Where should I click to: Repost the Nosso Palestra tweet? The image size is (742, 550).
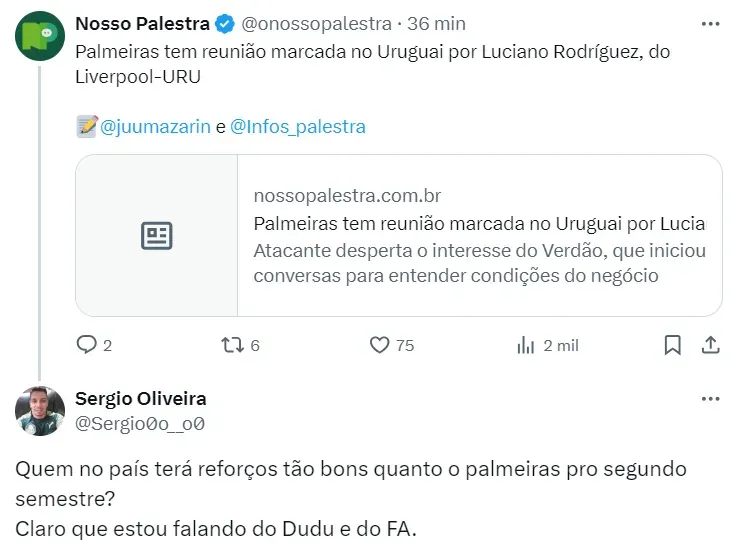click(x=232, y=345)
